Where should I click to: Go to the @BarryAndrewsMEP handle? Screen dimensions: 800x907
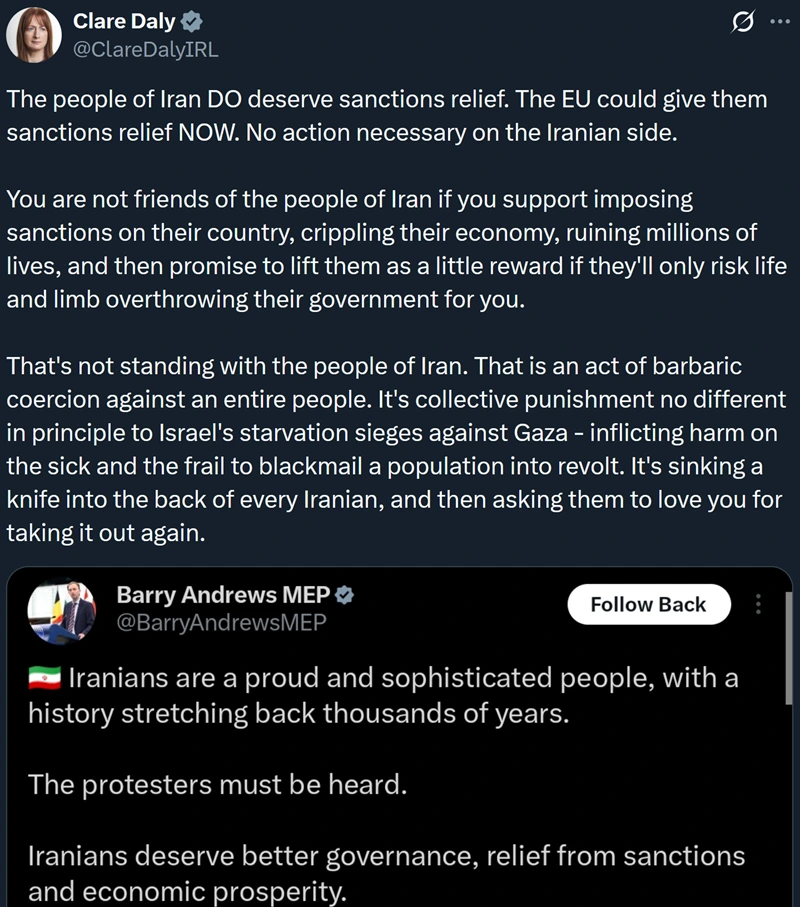click(x=221, y=622)
